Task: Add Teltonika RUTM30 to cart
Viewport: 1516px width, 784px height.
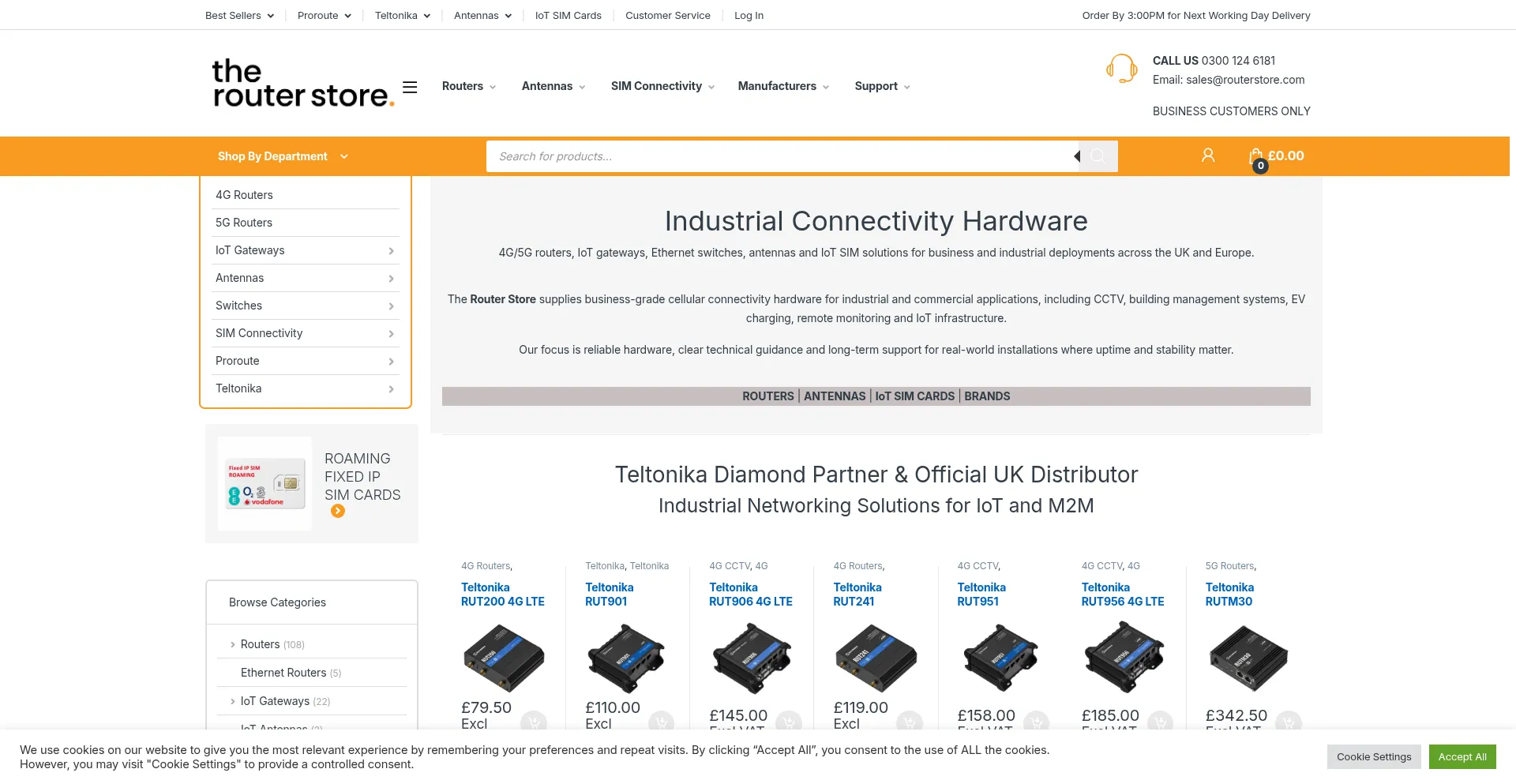Action: (x=1289, y=722)
